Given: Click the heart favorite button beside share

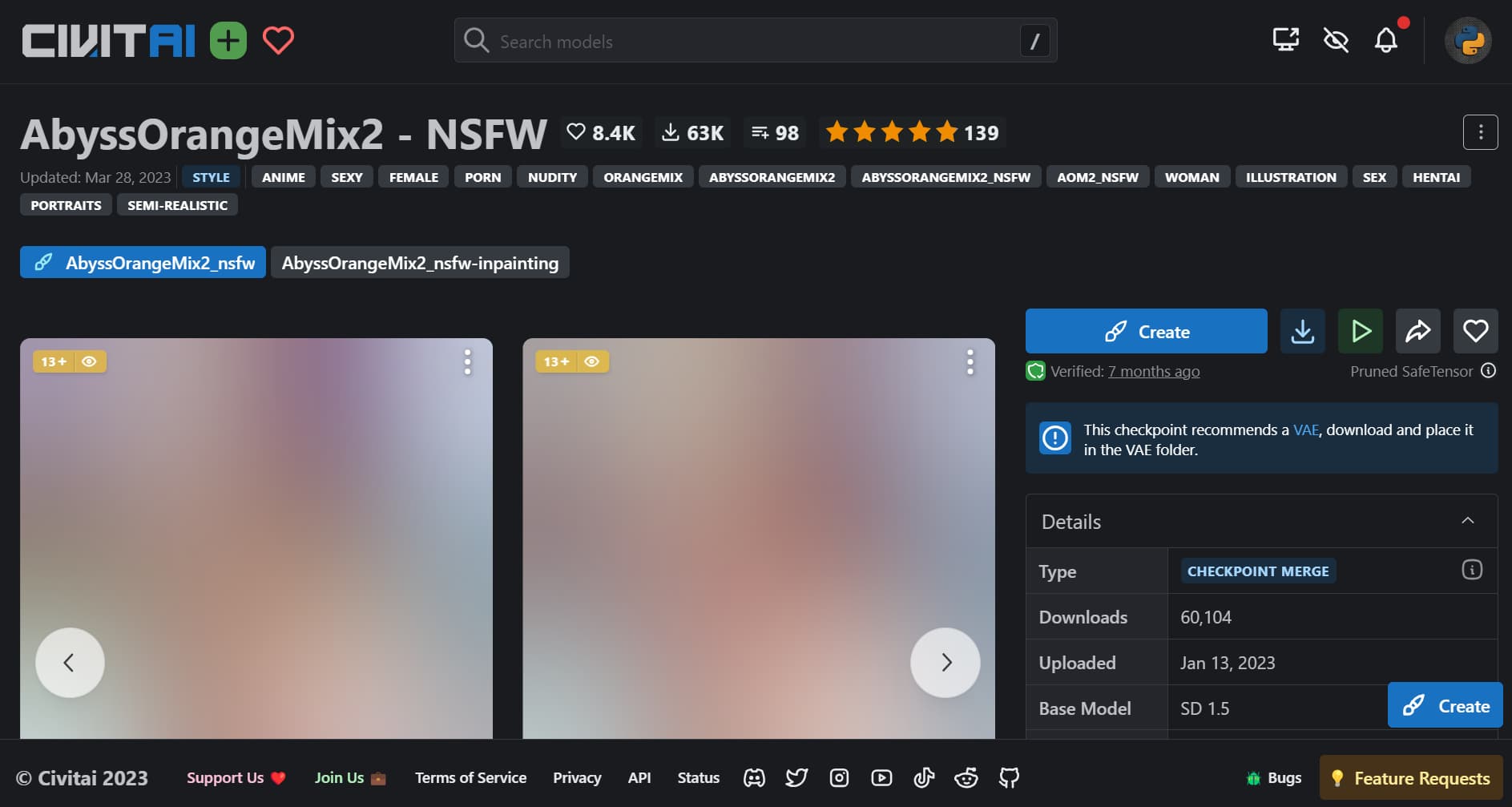Looking at the screenshot, I should coord(1475,331).
